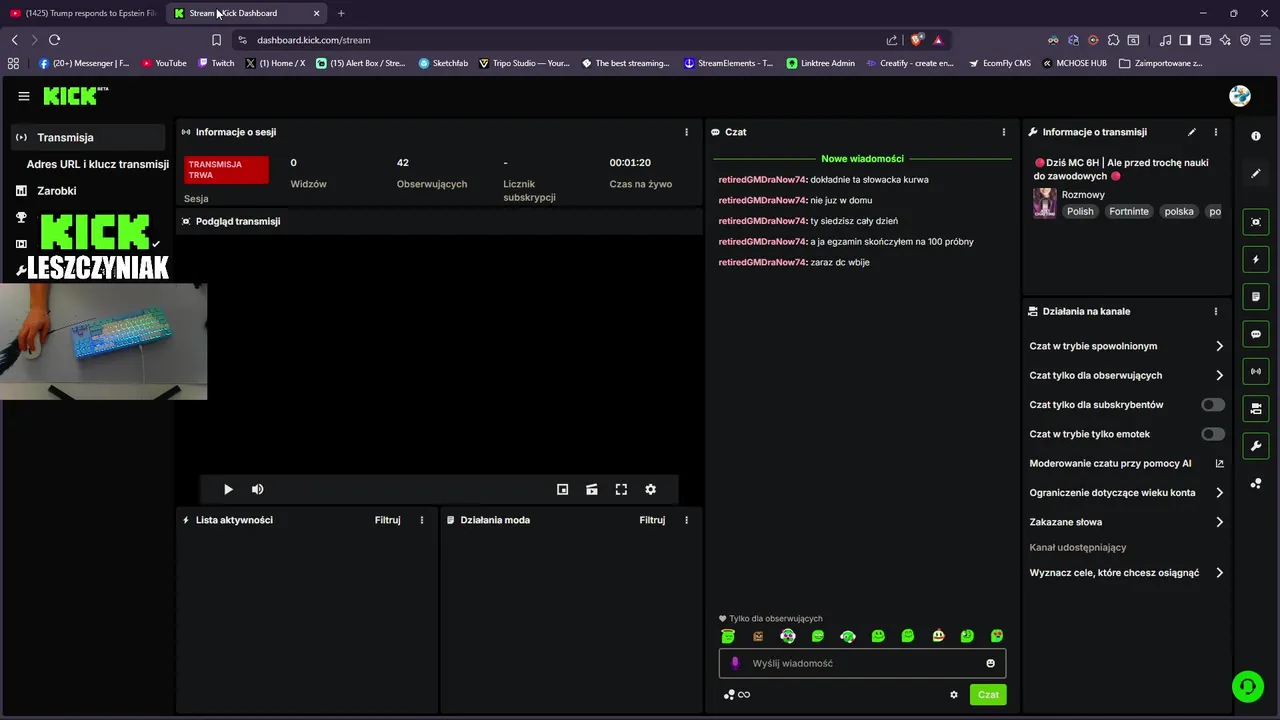
Task: Open chat settings gear icon
Action: click(954, 695)
